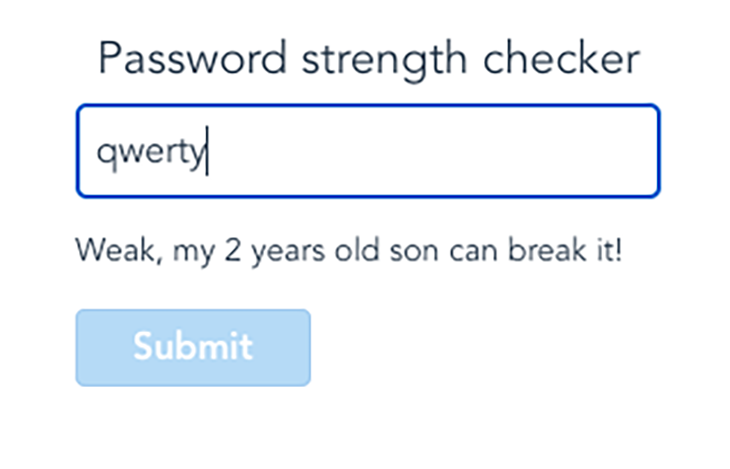Place cursor after "qwerty" in field

(x=207, y=152)
